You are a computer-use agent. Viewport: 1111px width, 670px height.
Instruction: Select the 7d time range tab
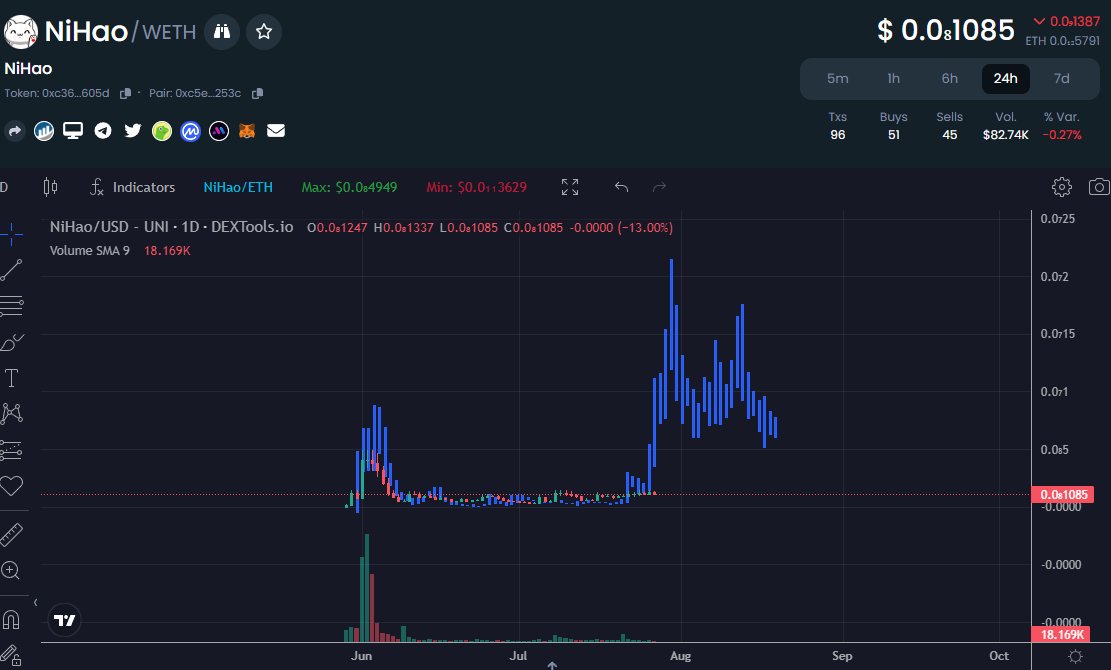pyautogui.click(x=1061, y=79)
